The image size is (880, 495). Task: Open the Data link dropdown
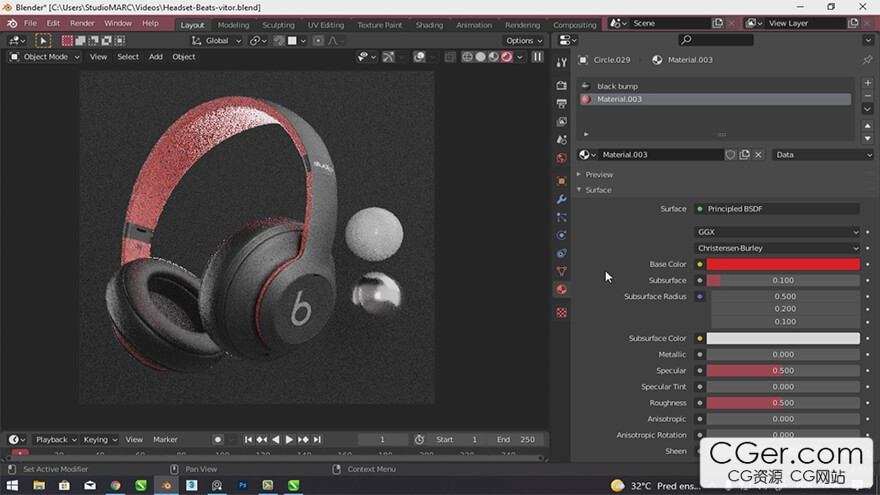click(x=823, y=154)
